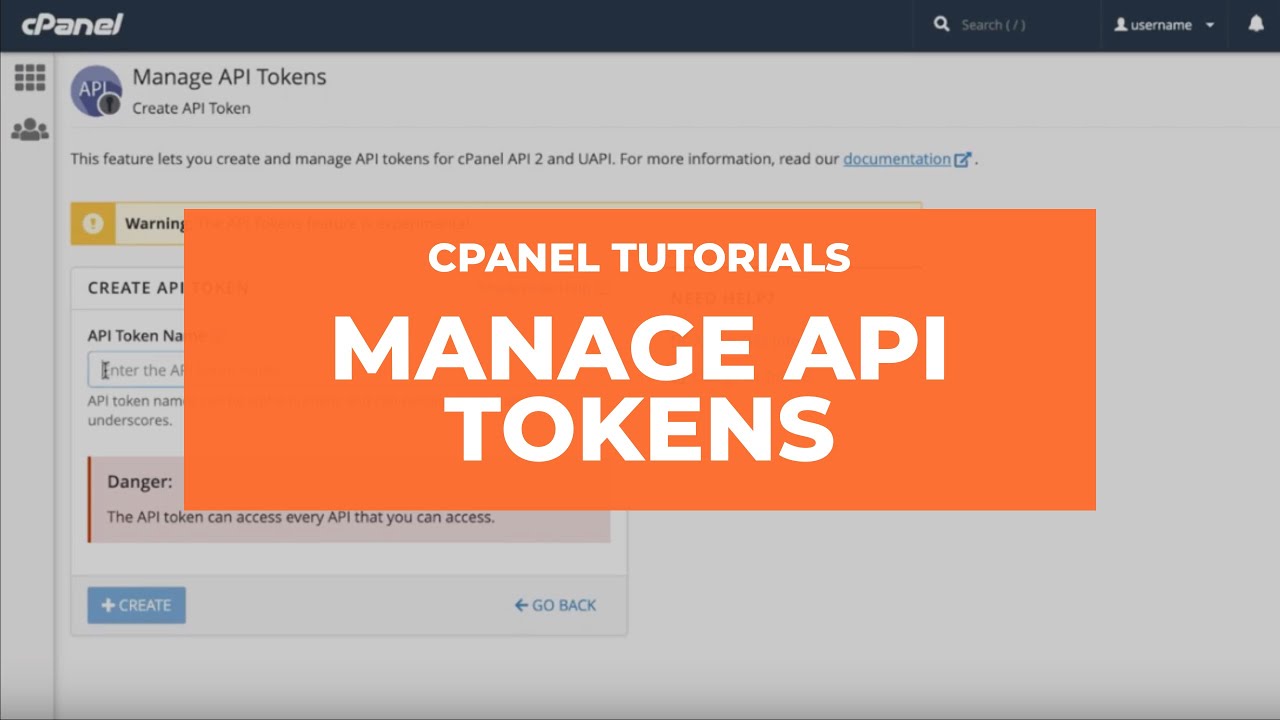Viewport: 1280px width, 720px height.
Task: Click the API token access warning sentence
Action: (x=301, y=518)
